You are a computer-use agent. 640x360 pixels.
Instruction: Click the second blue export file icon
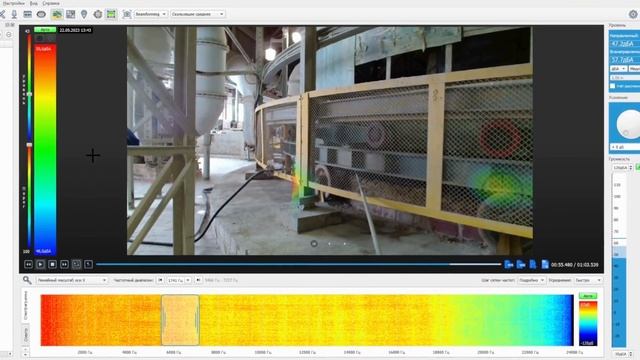coord(521,264)
